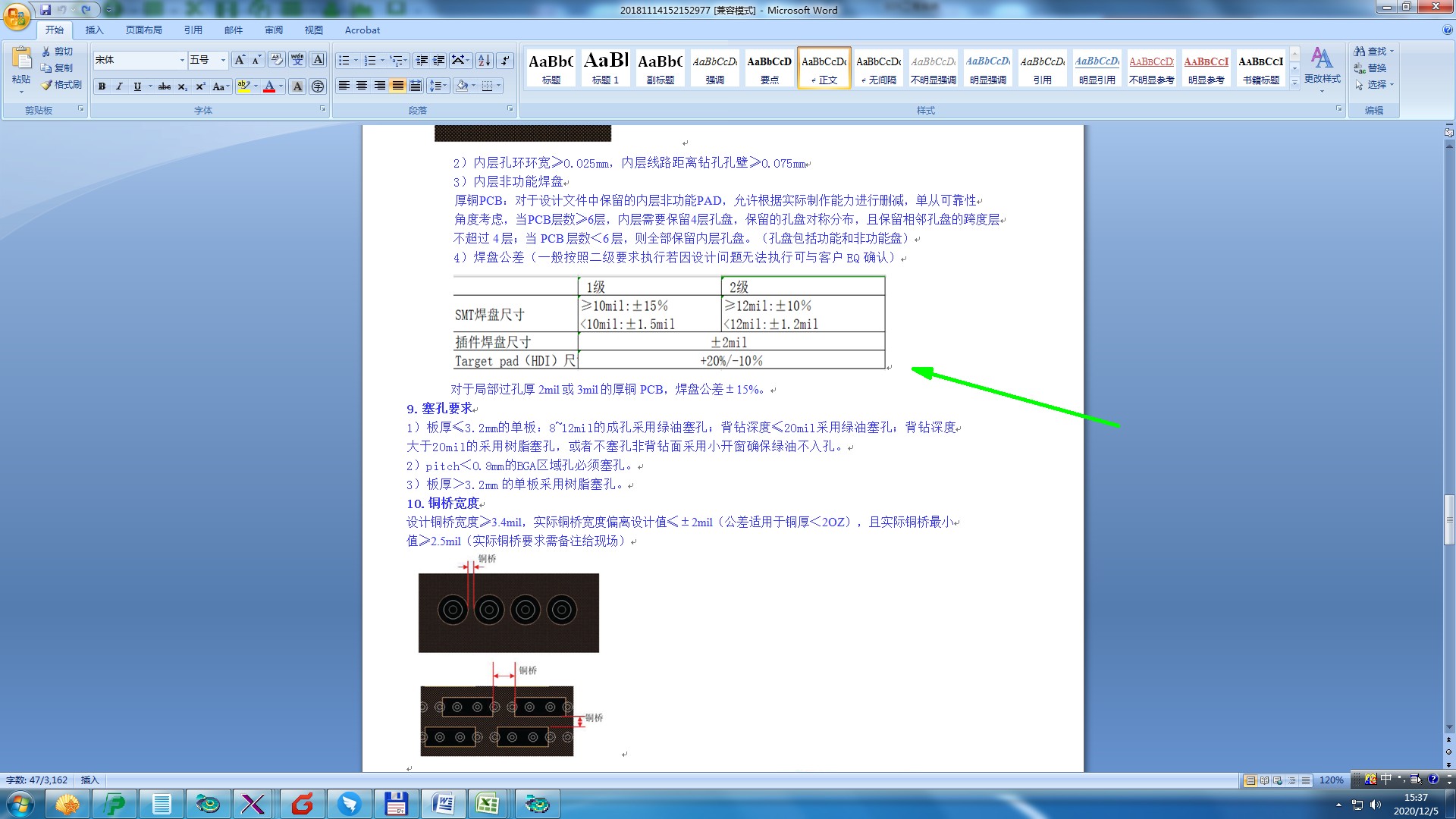Toggle Justify alignment button
Image resolution: width=1456 pixels, height=819 pixels.
pyautogui.click(x=397, y=86)
